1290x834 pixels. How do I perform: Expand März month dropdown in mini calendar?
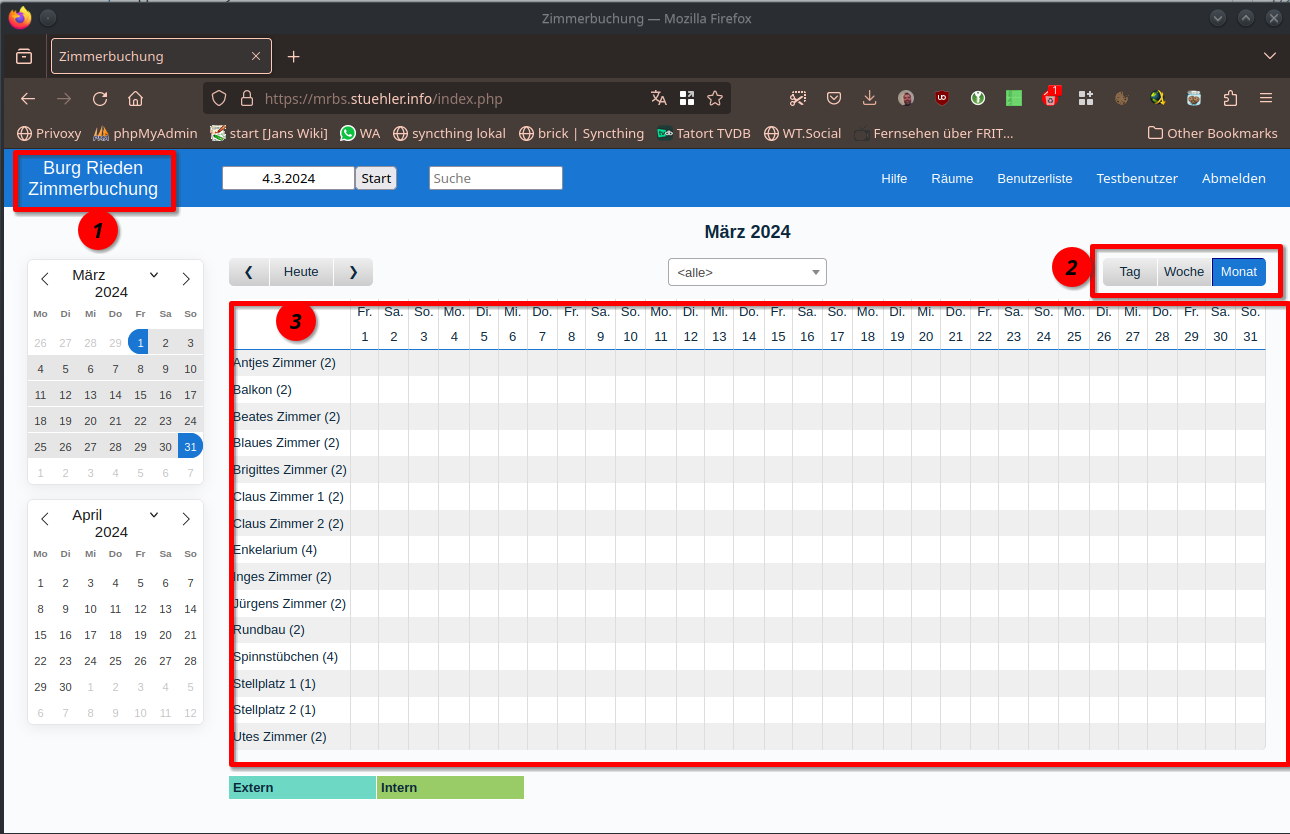(154, 275)
